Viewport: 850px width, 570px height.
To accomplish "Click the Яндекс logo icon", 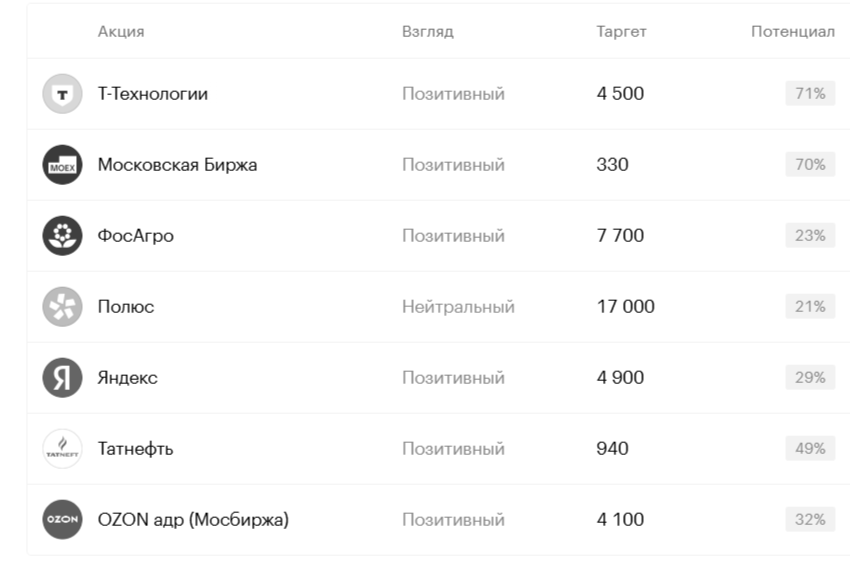I will (x=62, y=378).
